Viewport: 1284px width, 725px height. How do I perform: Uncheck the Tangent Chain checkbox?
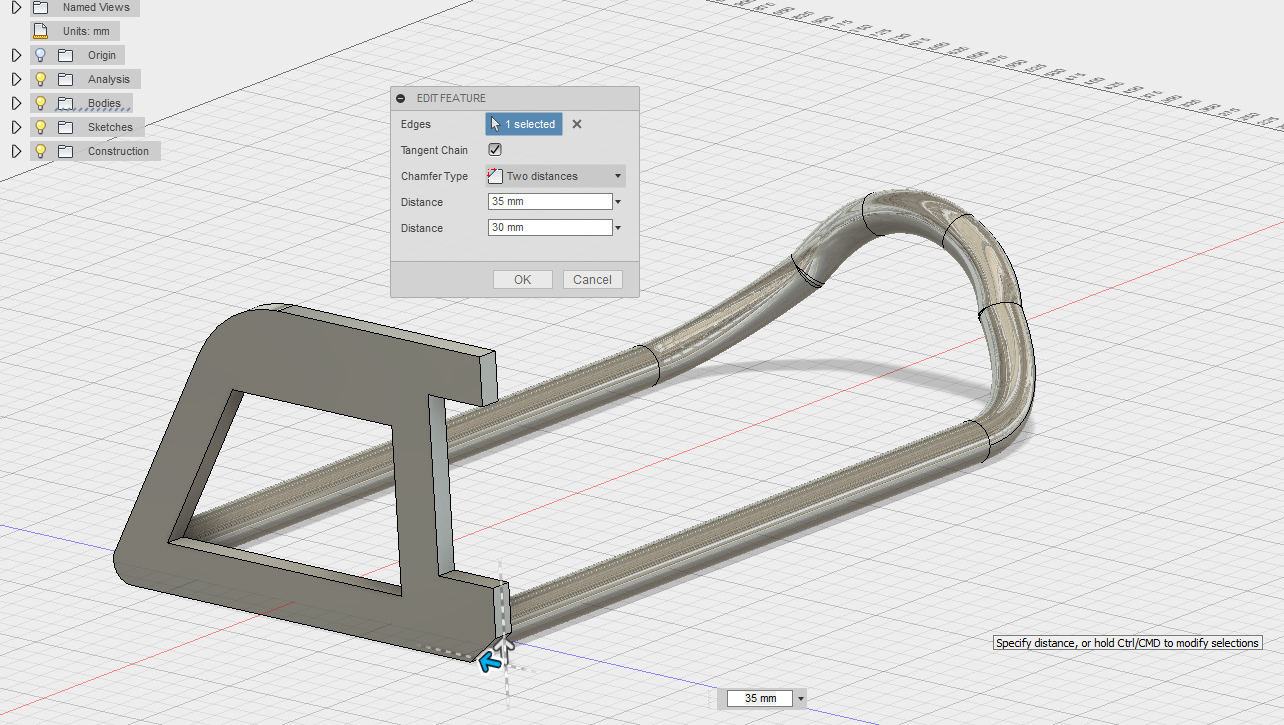pyautogui.click(x=495, y=150)
